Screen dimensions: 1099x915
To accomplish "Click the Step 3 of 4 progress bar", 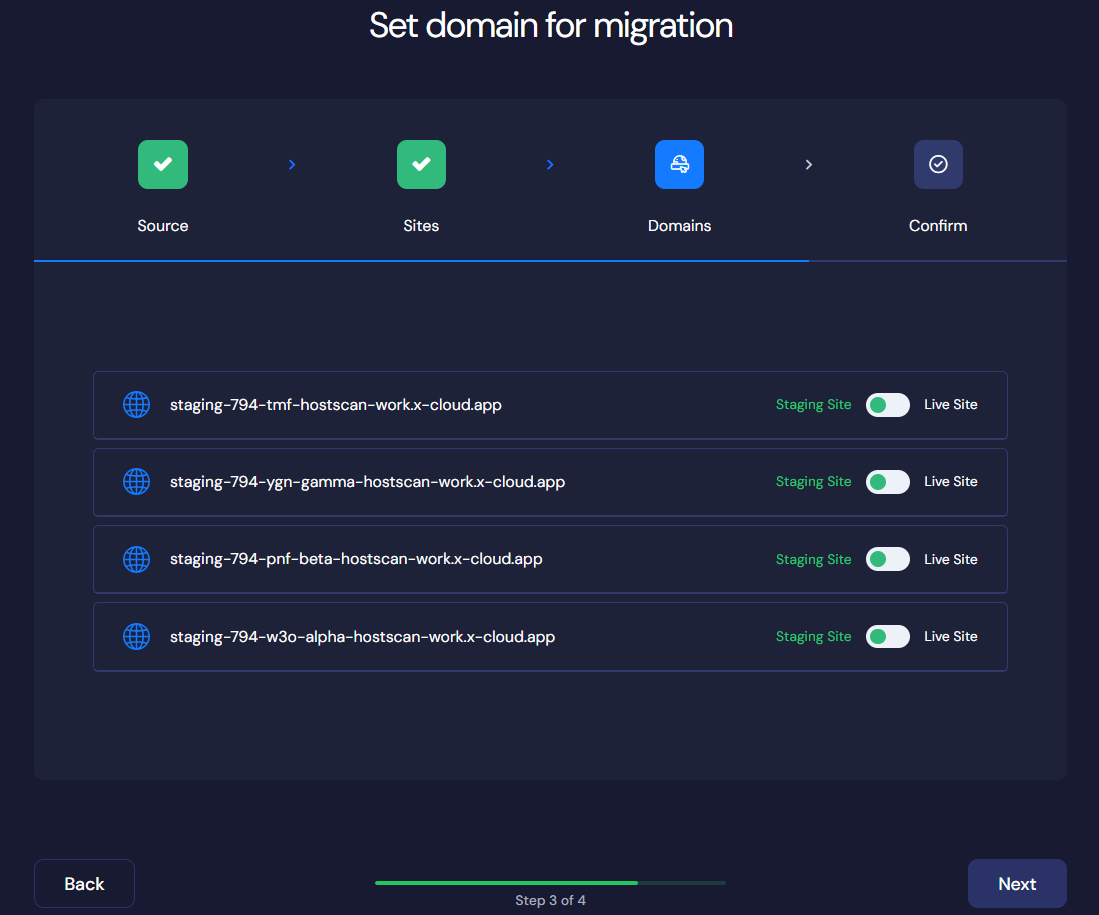I will [550, 883].
